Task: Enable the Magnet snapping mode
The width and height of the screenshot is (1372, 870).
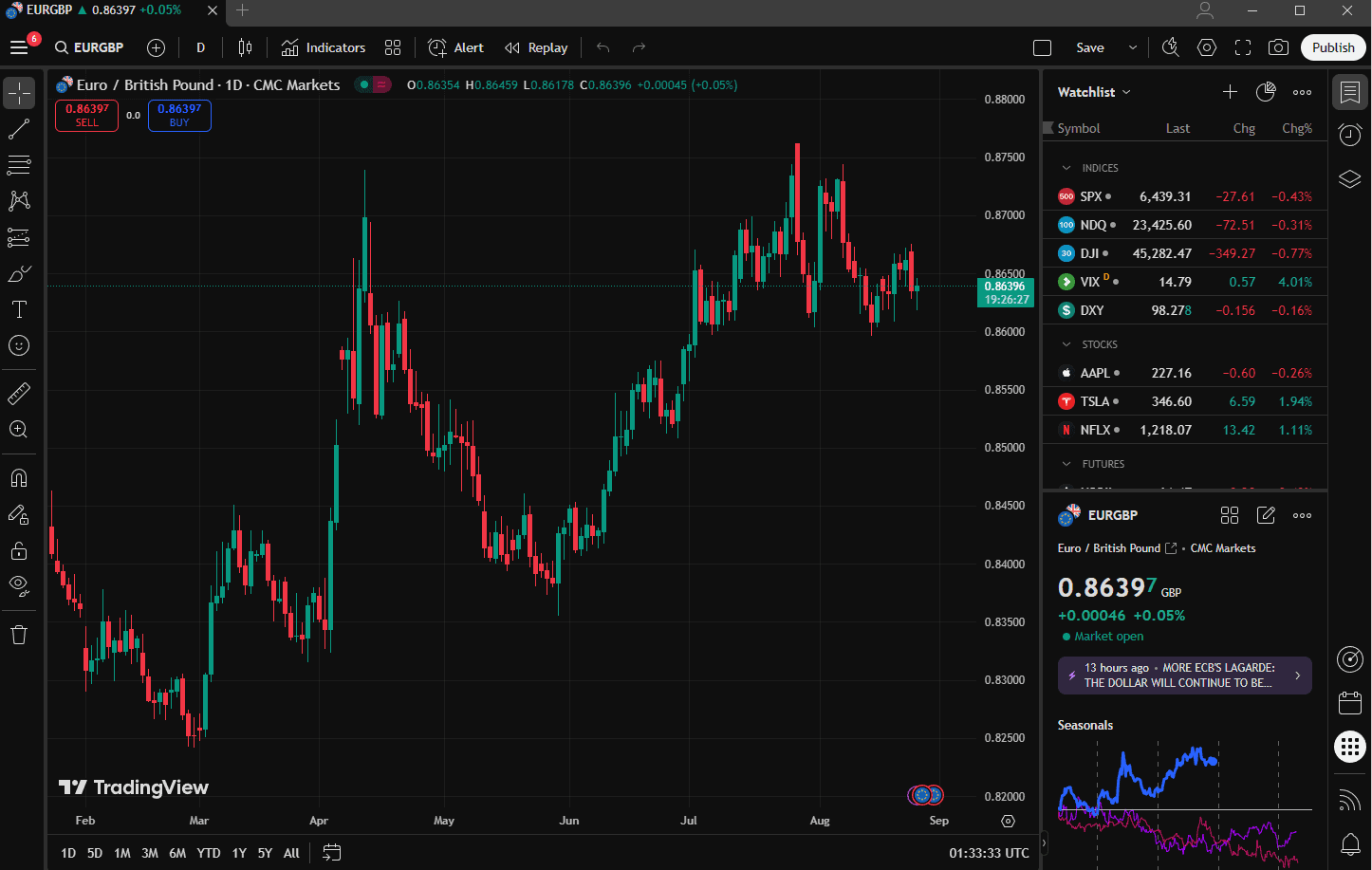Action: 19,477
